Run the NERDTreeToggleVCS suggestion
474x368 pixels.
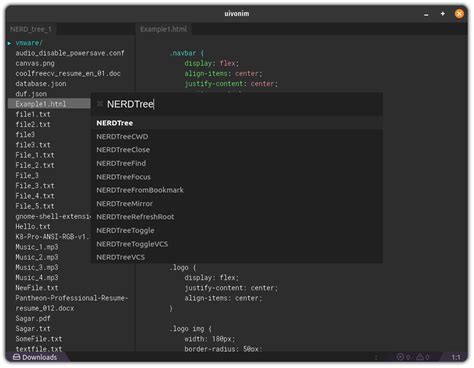tap(237, 244)
